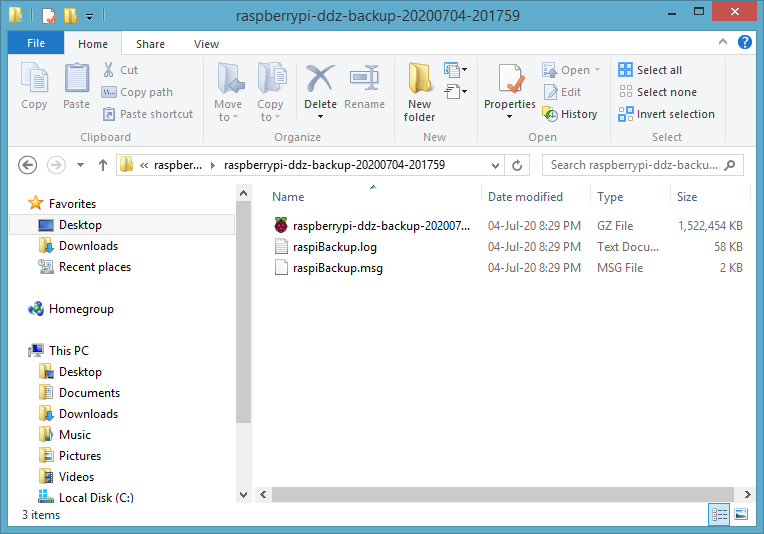Switch to Large icons view in status bar
The width and height of the screenshot is (764, 534).
click(x=741, y=515)
